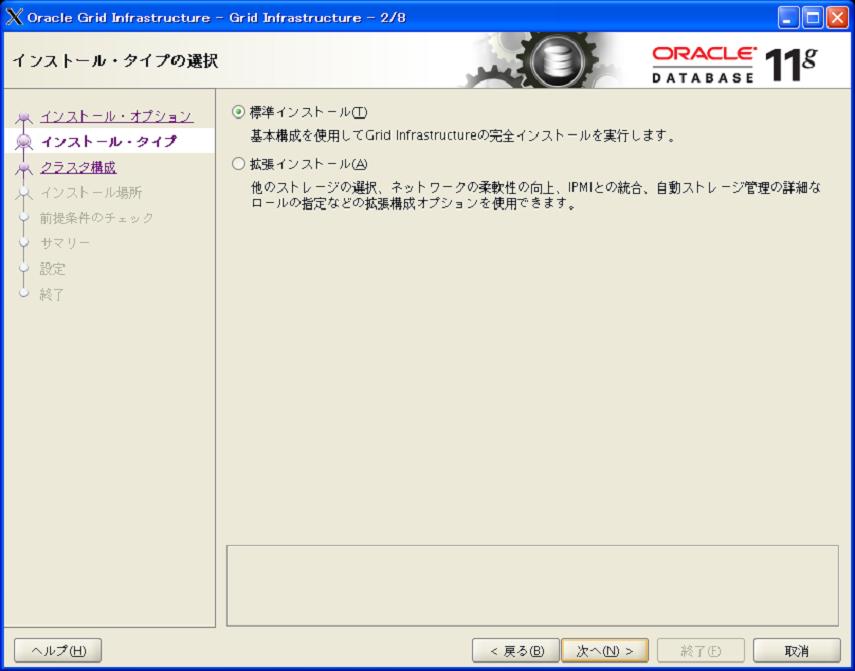
Task: Click the インストール・タイプ current step
Action: (x=109, y=141)
